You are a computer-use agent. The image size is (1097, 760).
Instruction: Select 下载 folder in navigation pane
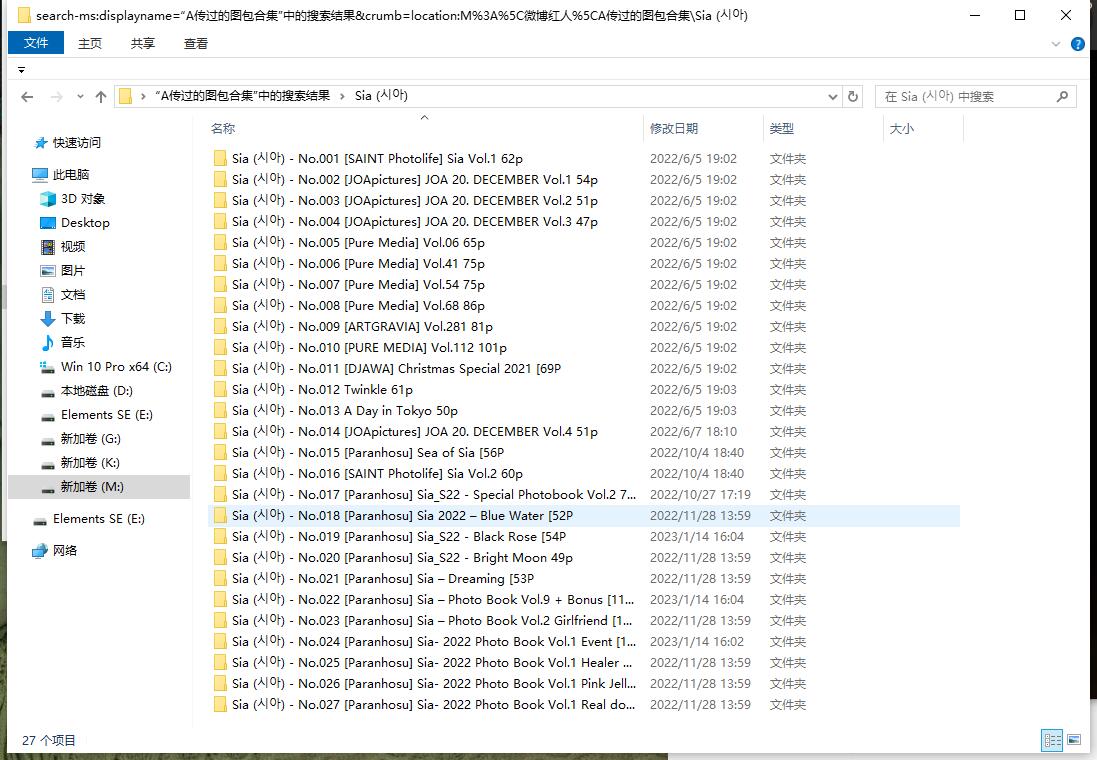[73, 319]
